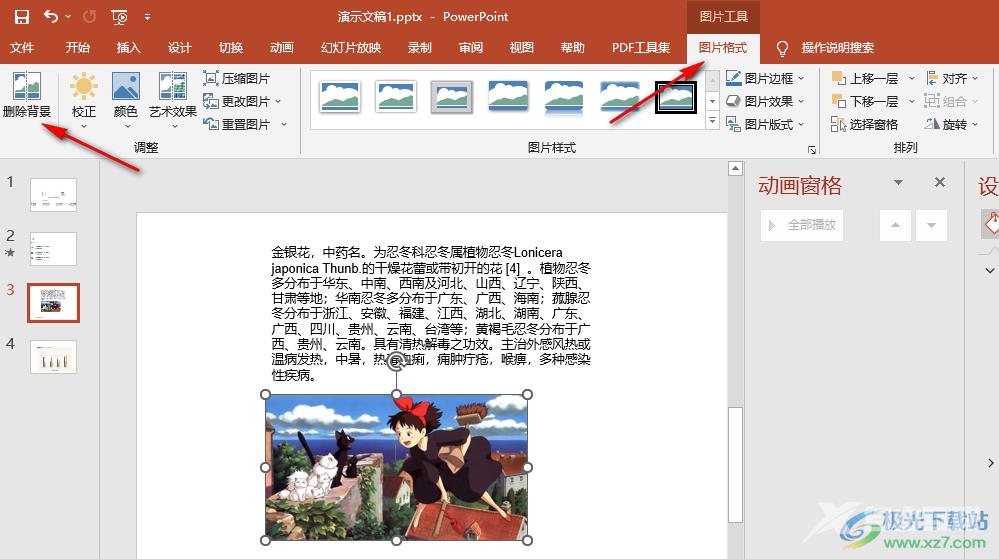Expand 重置图片 dropdown arrow
The width and height of the screenshot is (999, 559).
(x=284, y=124)
